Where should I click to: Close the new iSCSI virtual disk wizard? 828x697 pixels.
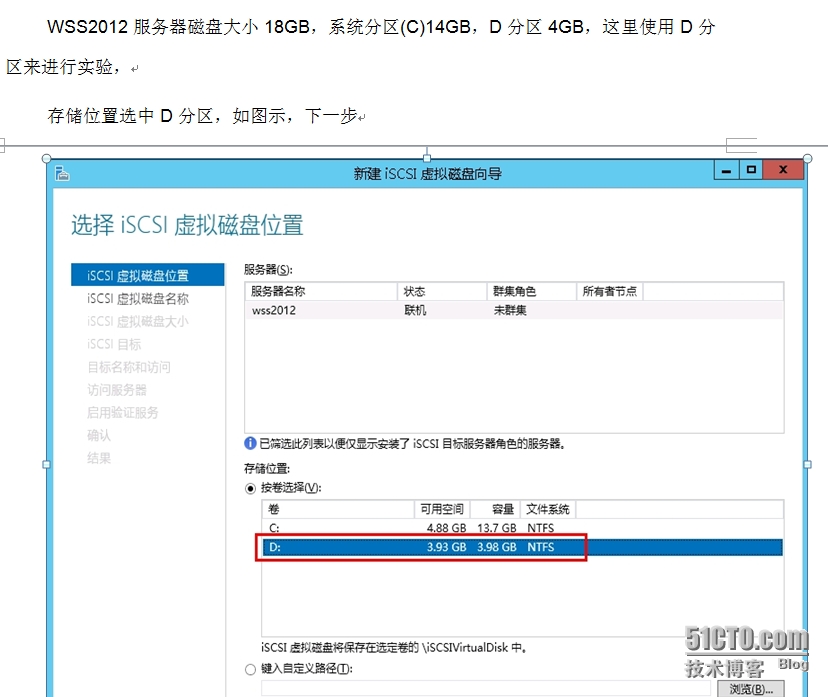pyautogui.click(x=783, y=170)
